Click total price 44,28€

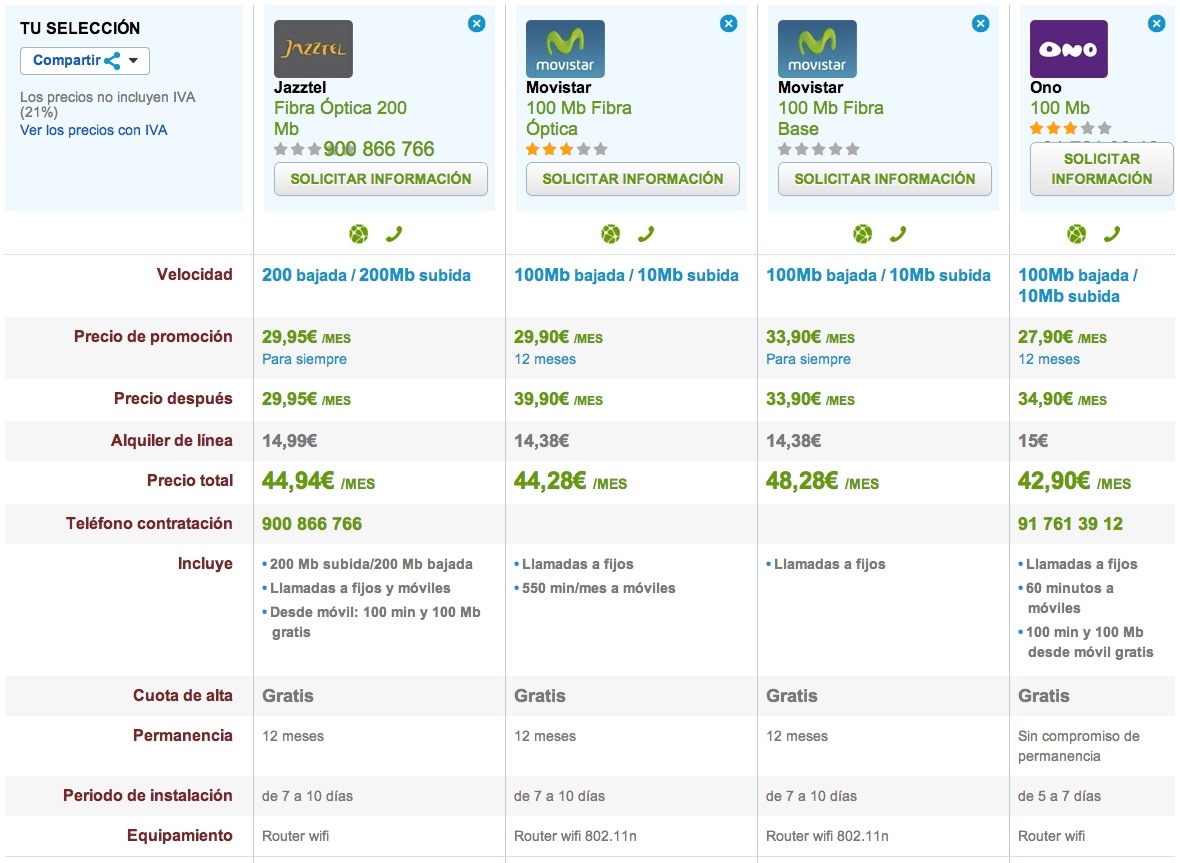570,481
